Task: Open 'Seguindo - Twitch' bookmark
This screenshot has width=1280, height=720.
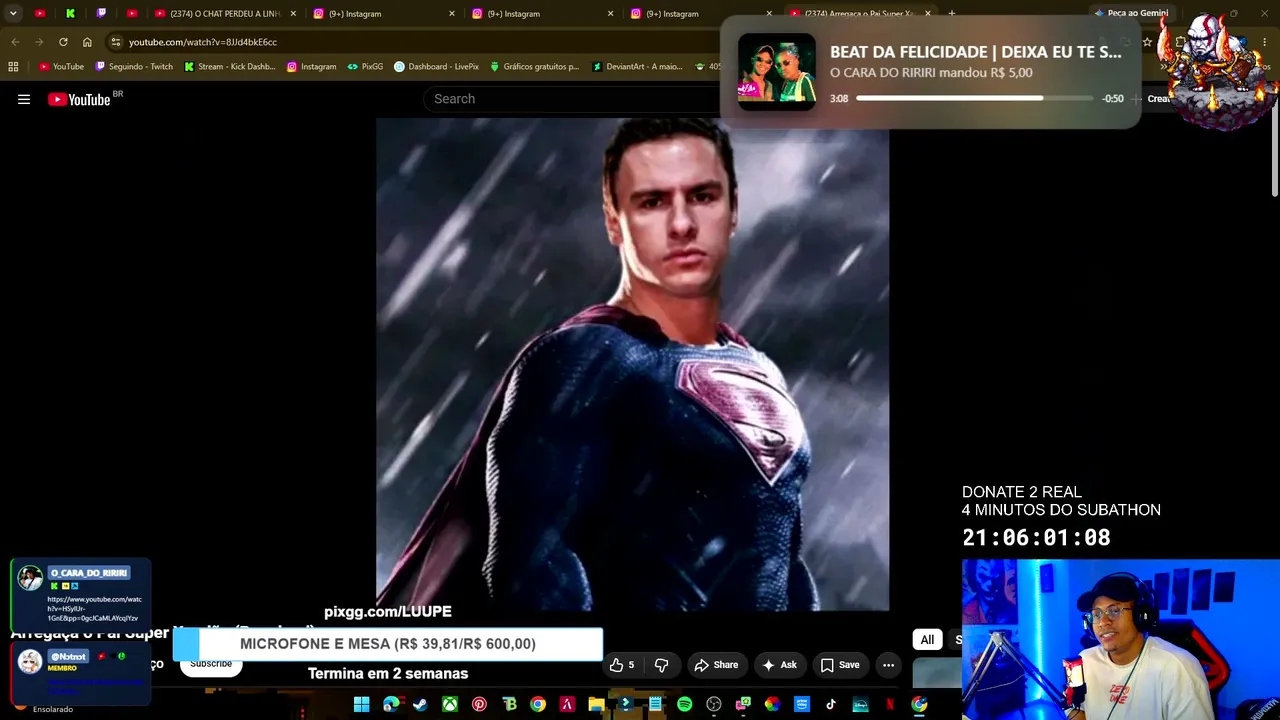Action: tap(134, 67)
